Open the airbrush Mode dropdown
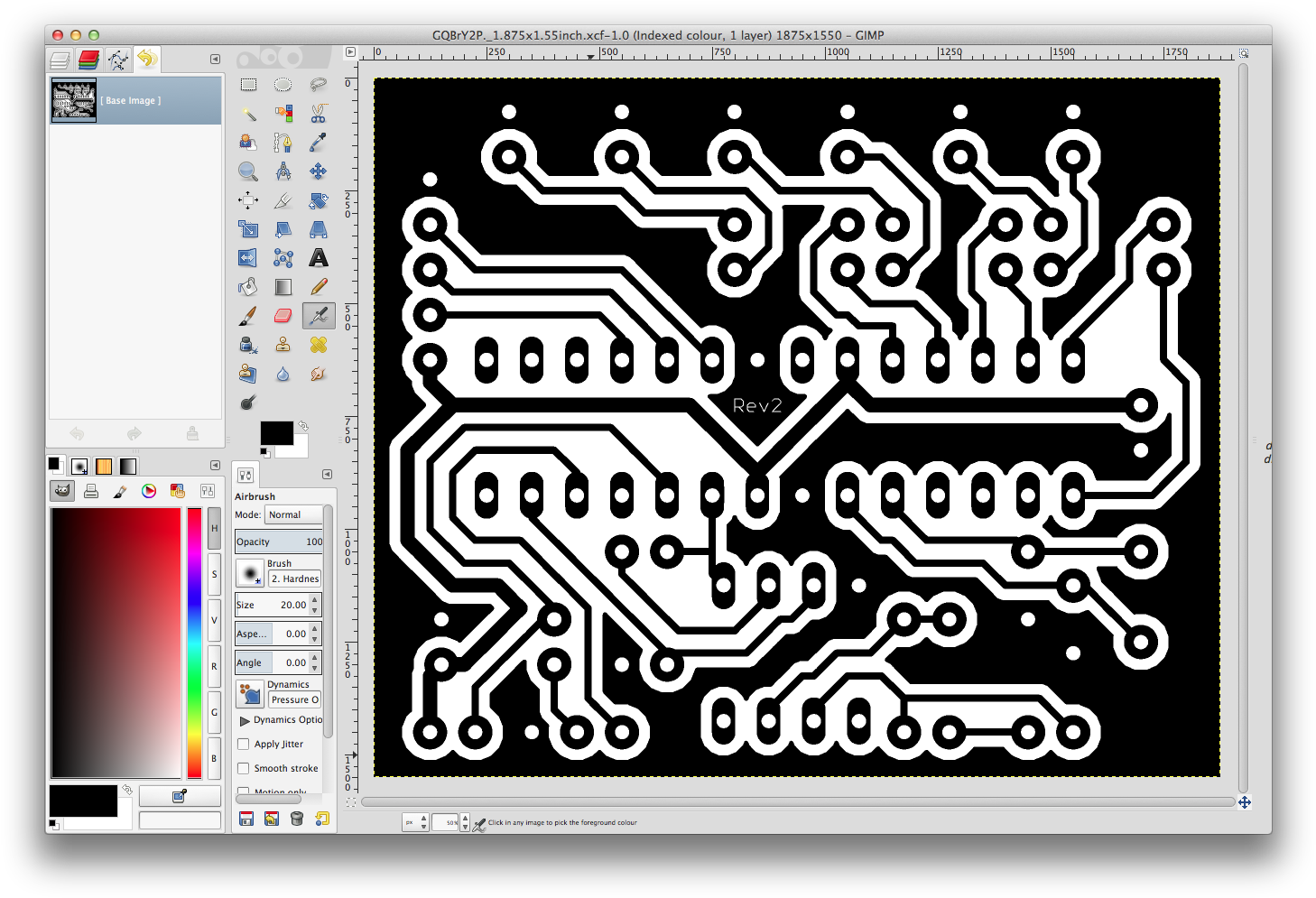Viewport: 1316px width, 898px height. [293, 514]
